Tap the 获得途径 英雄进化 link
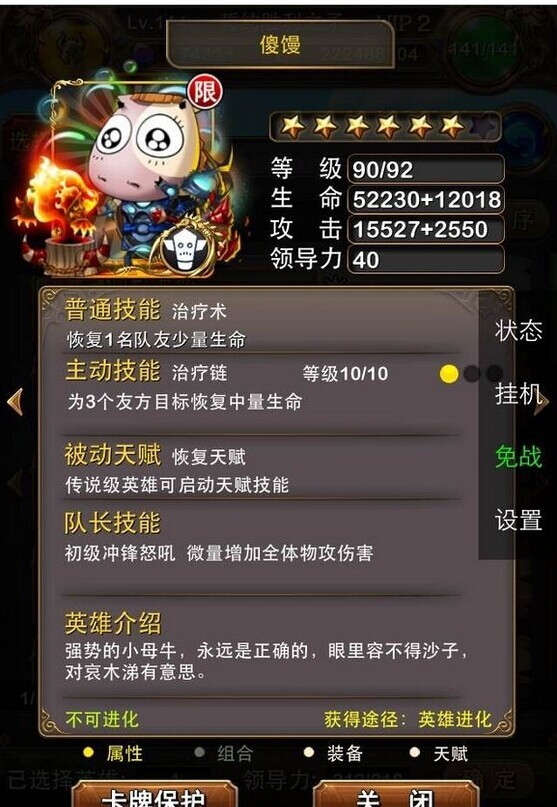 coord(408,719)
